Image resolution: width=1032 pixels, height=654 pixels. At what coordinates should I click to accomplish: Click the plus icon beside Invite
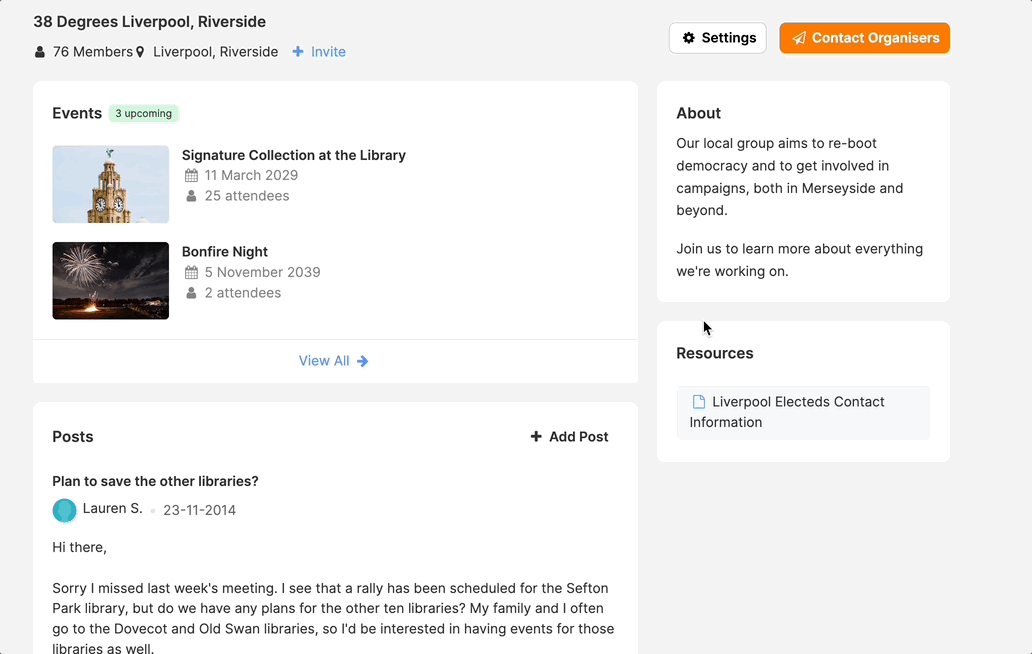coord(298,52)
